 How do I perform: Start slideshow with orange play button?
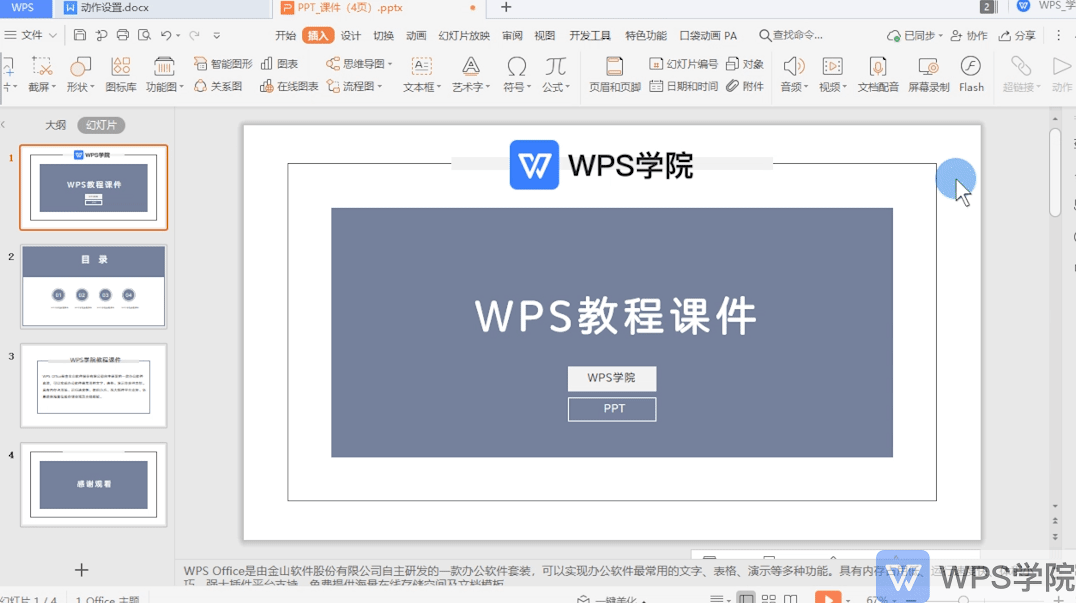coord(828,598)
